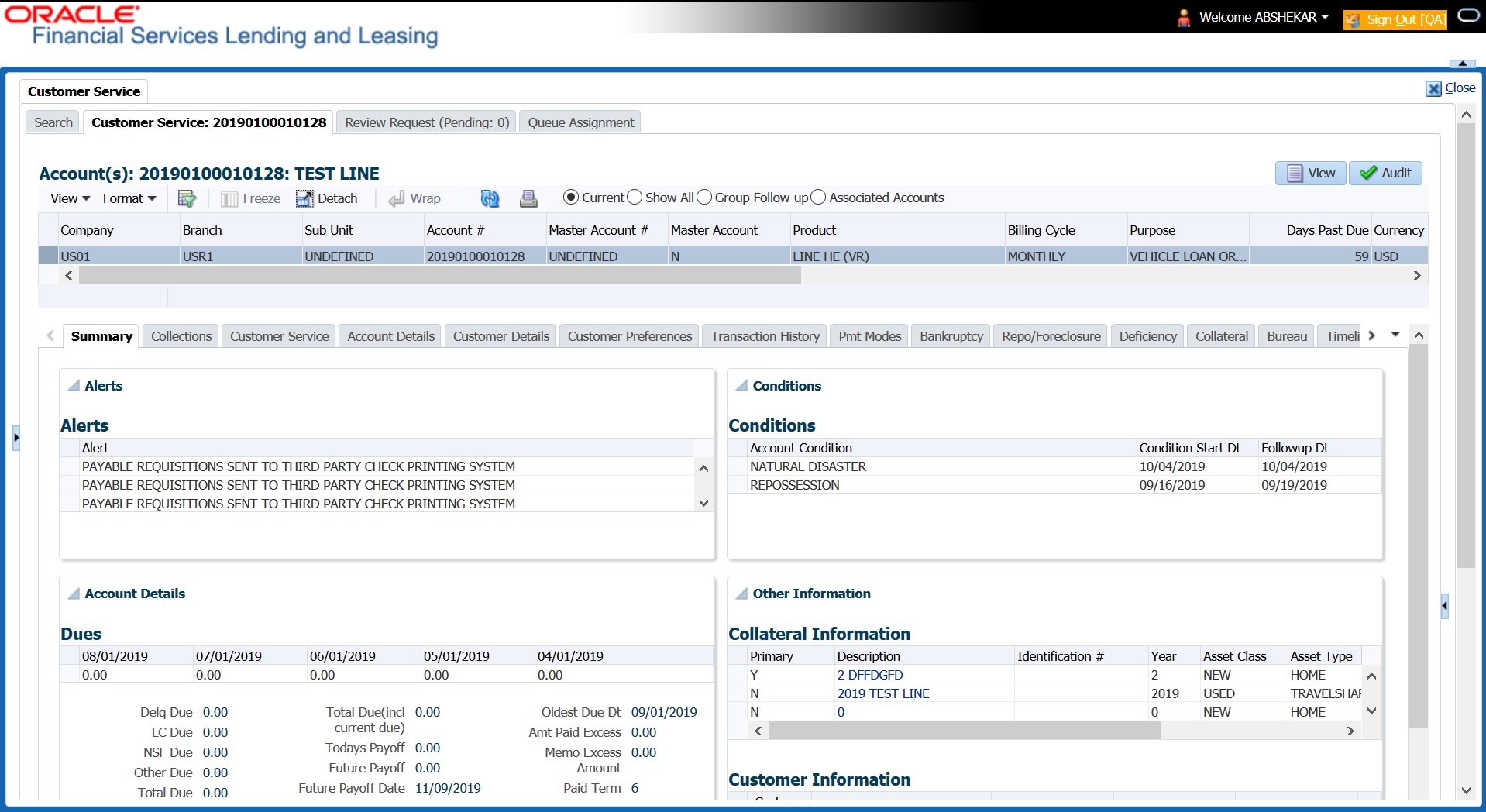Click the refresh icon in the accounts toolbar
1486x812 pixels.
(490, 198)
